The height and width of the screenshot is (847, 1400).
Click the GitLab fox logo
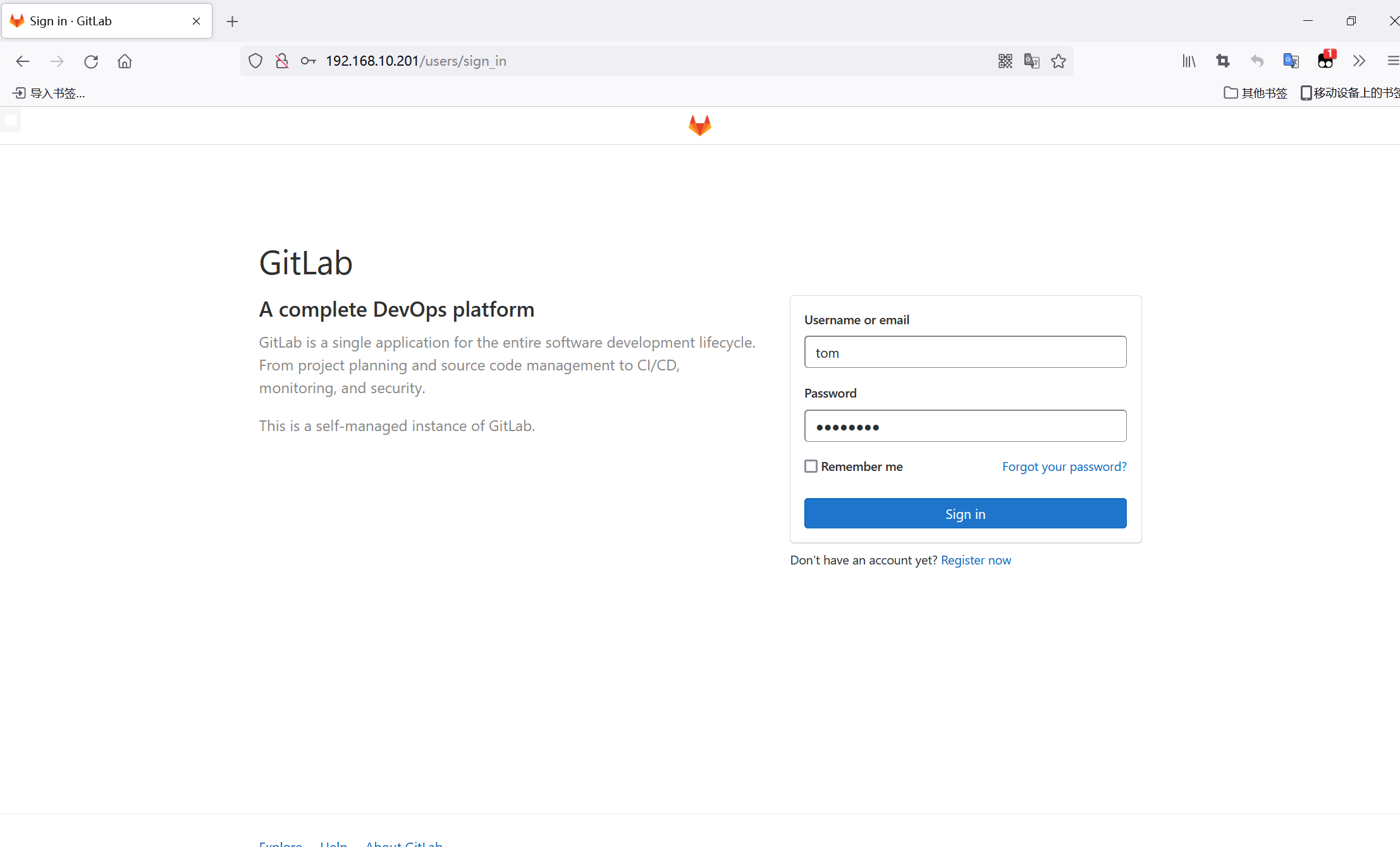[699, 125]
